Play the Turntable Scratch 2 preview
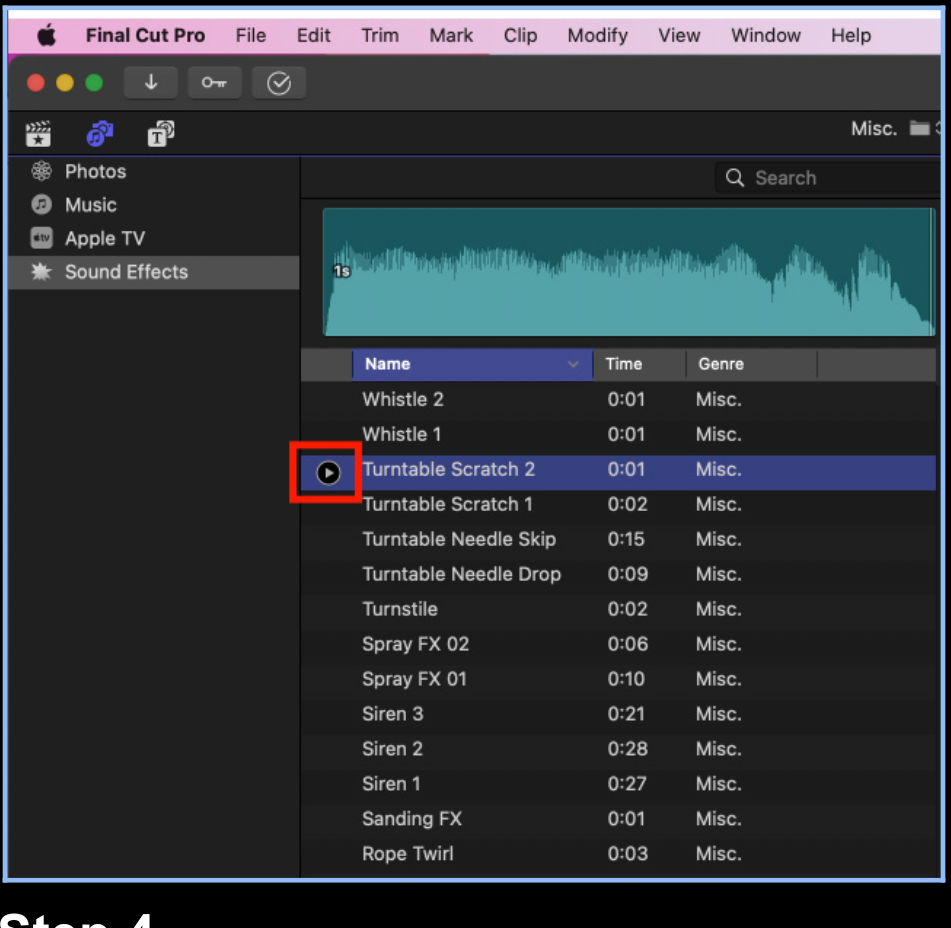 [328, 472]
